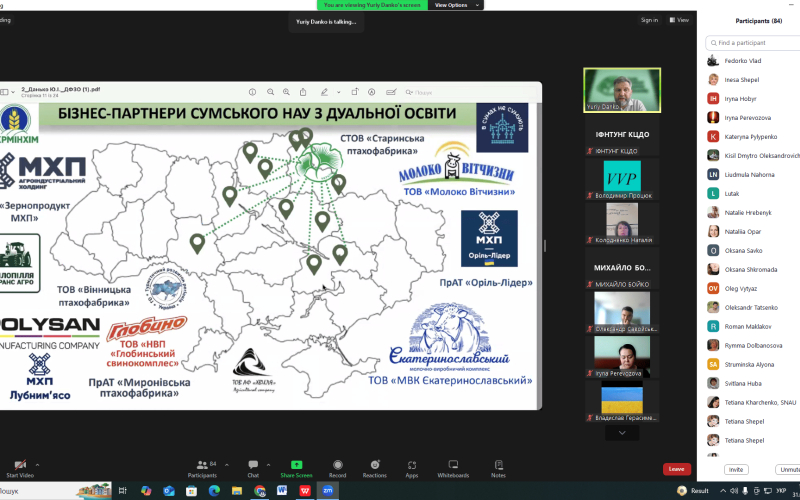Image resolution: width=800 pixels, height=500 pixels.
Task: Click the Find a participant search field
Action: pyautogui.click(x=754, y=43)
